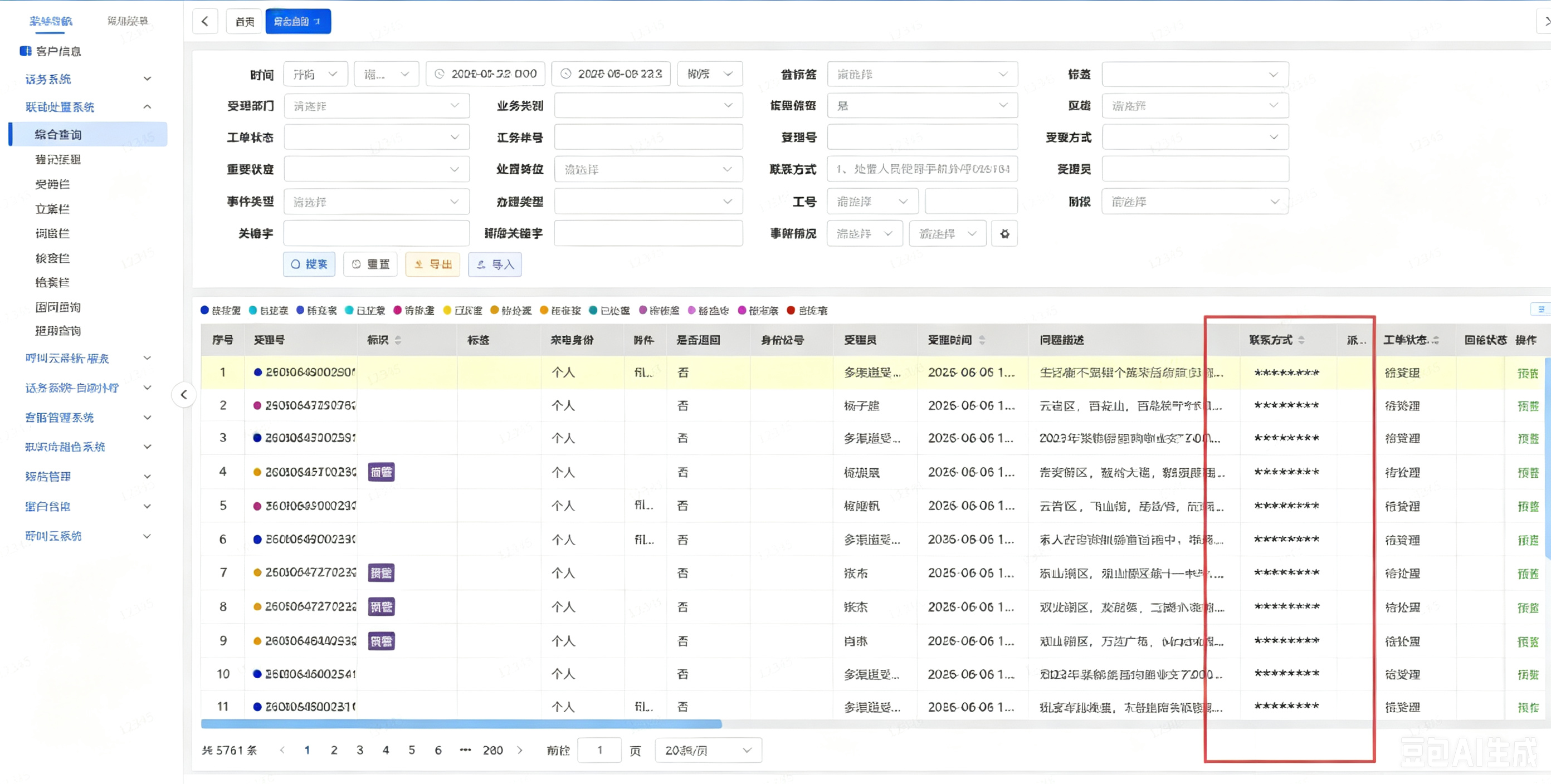The height and width of the screenshot is (784, 1551).
Task: Click the clock icon in the start datetime field
Action: point(440,74)
